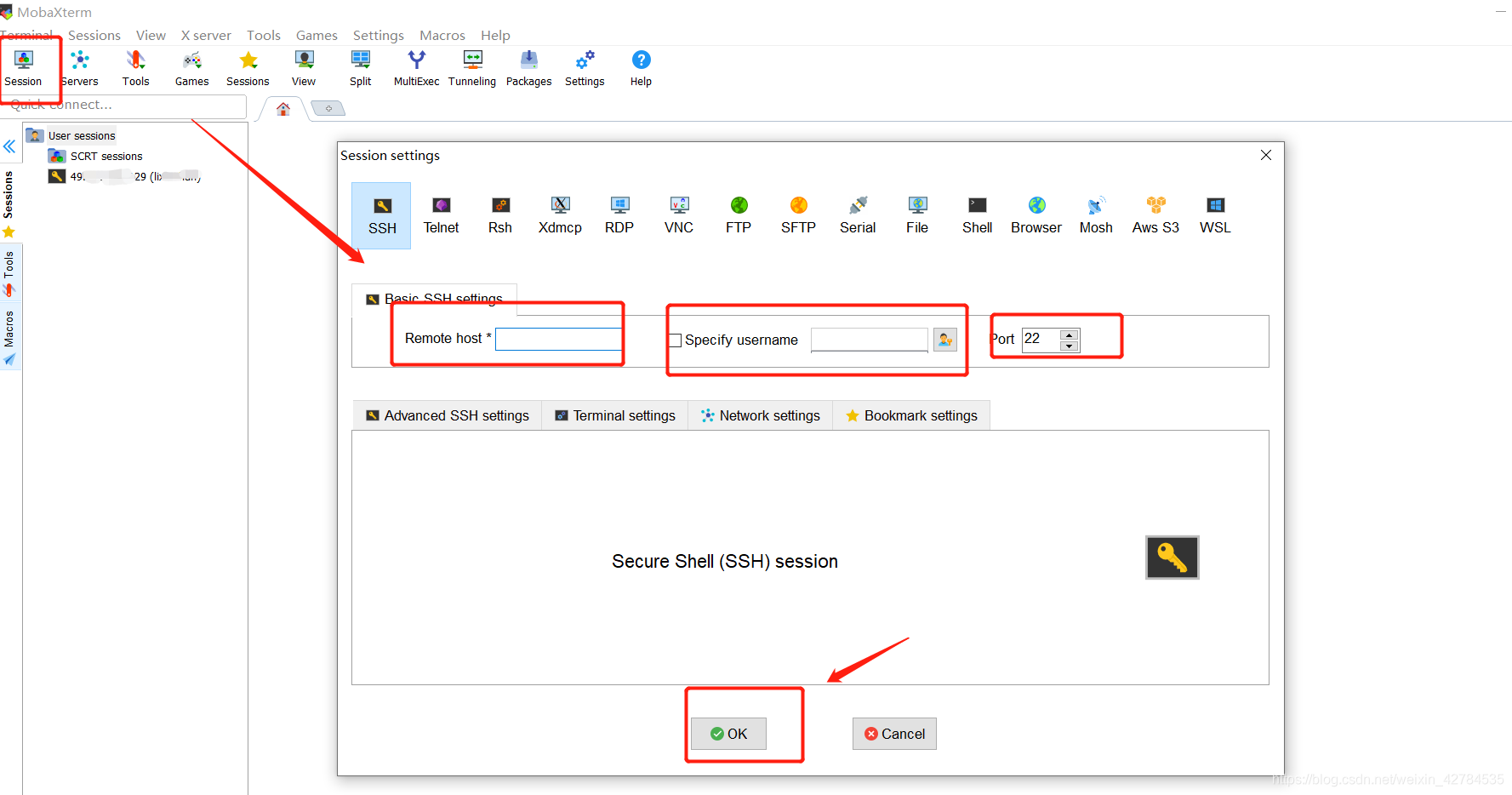Select the Mosh session type
The image size is (1512, 795).
(x=1096, y=215)
